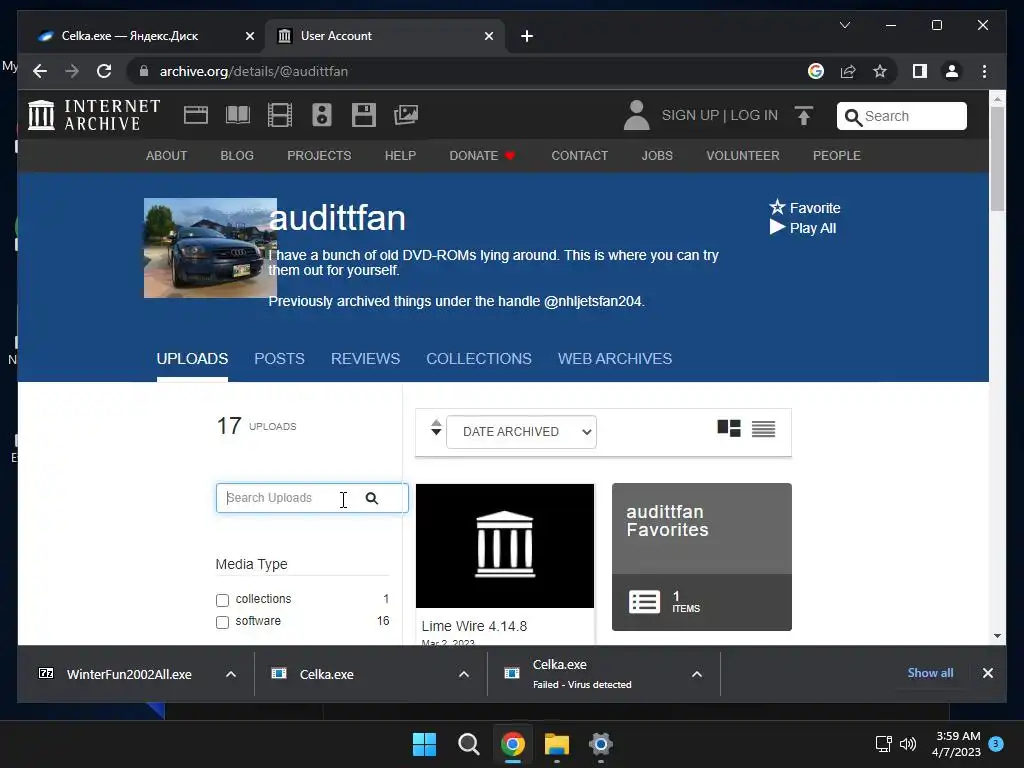Open the Texts book icon
Screen dimensions: 1024x768
pyautogui.click(x=238, y=115)
